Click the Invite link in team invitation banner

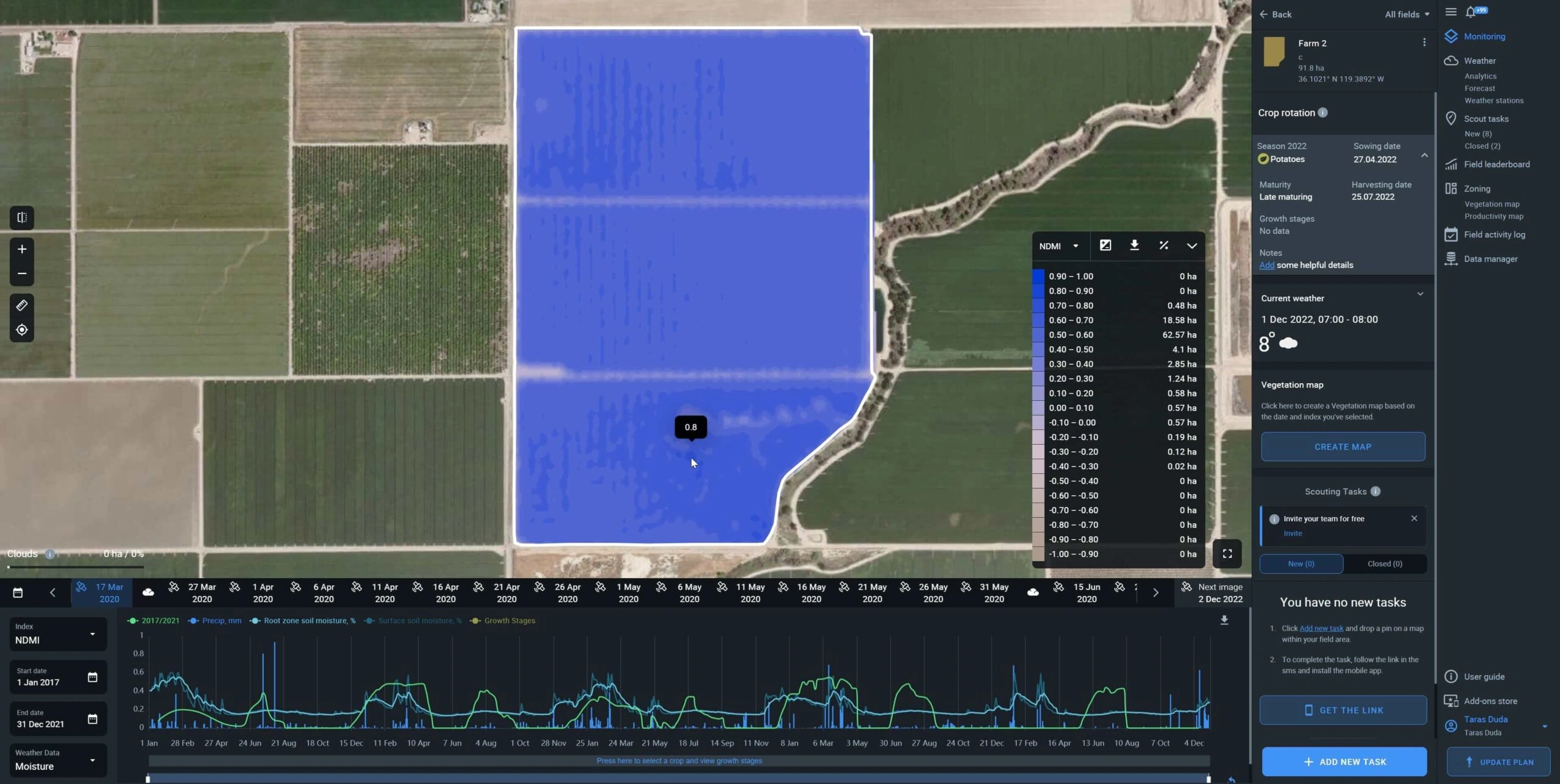(x=1292, y=533)
